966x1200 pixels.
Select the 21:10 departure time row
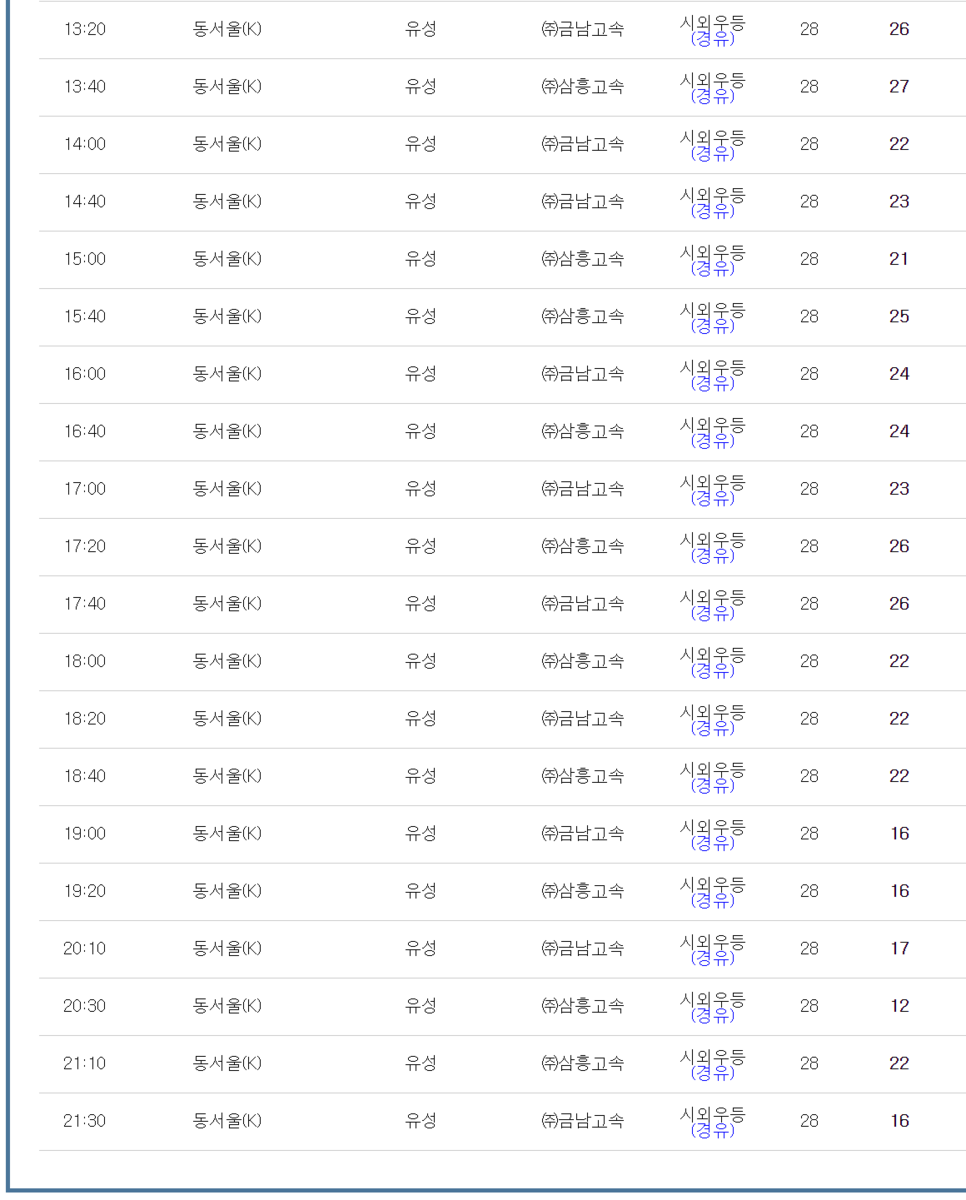coord(503,1064)
